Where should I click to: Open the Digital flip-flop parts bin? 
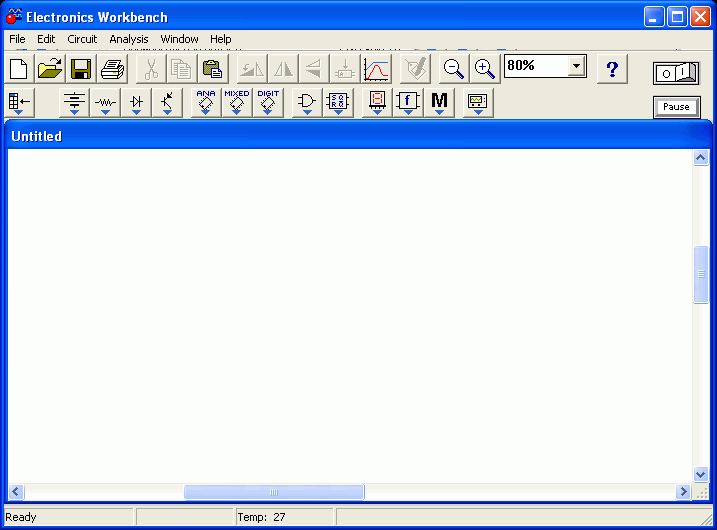click(x=338, y=103)
